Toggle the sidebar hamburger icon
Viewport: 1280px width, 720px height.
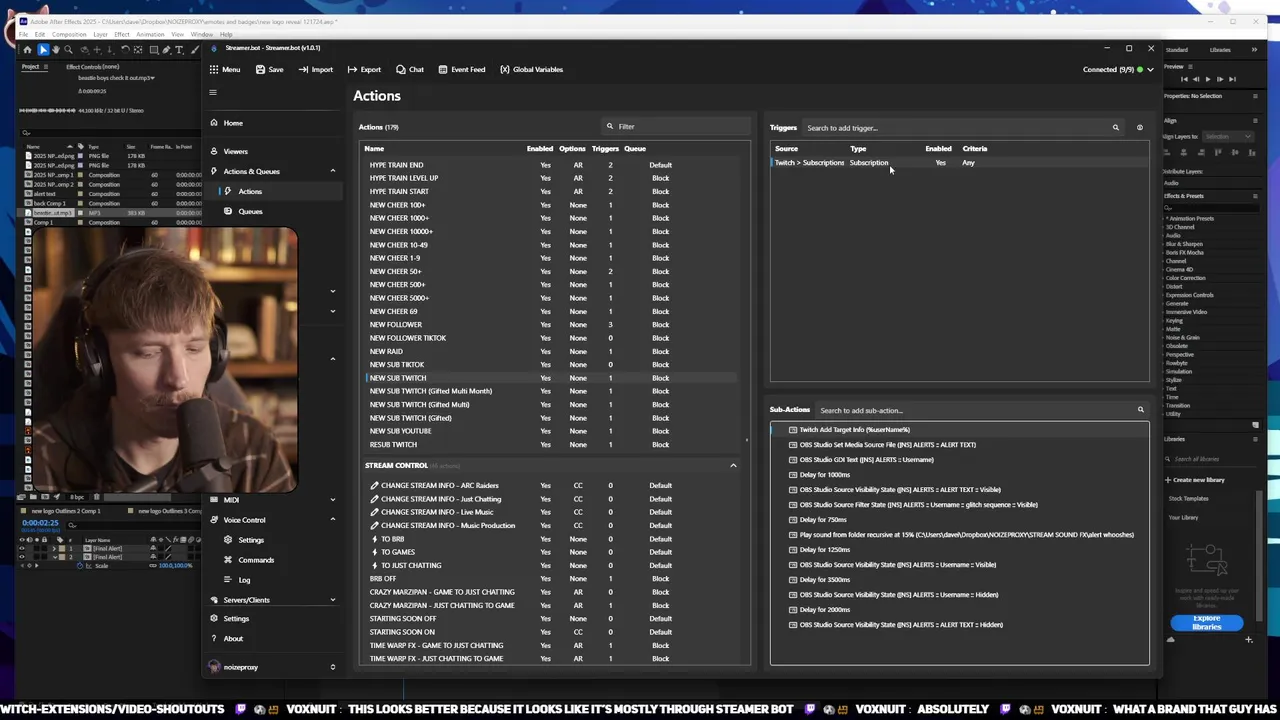212,92
